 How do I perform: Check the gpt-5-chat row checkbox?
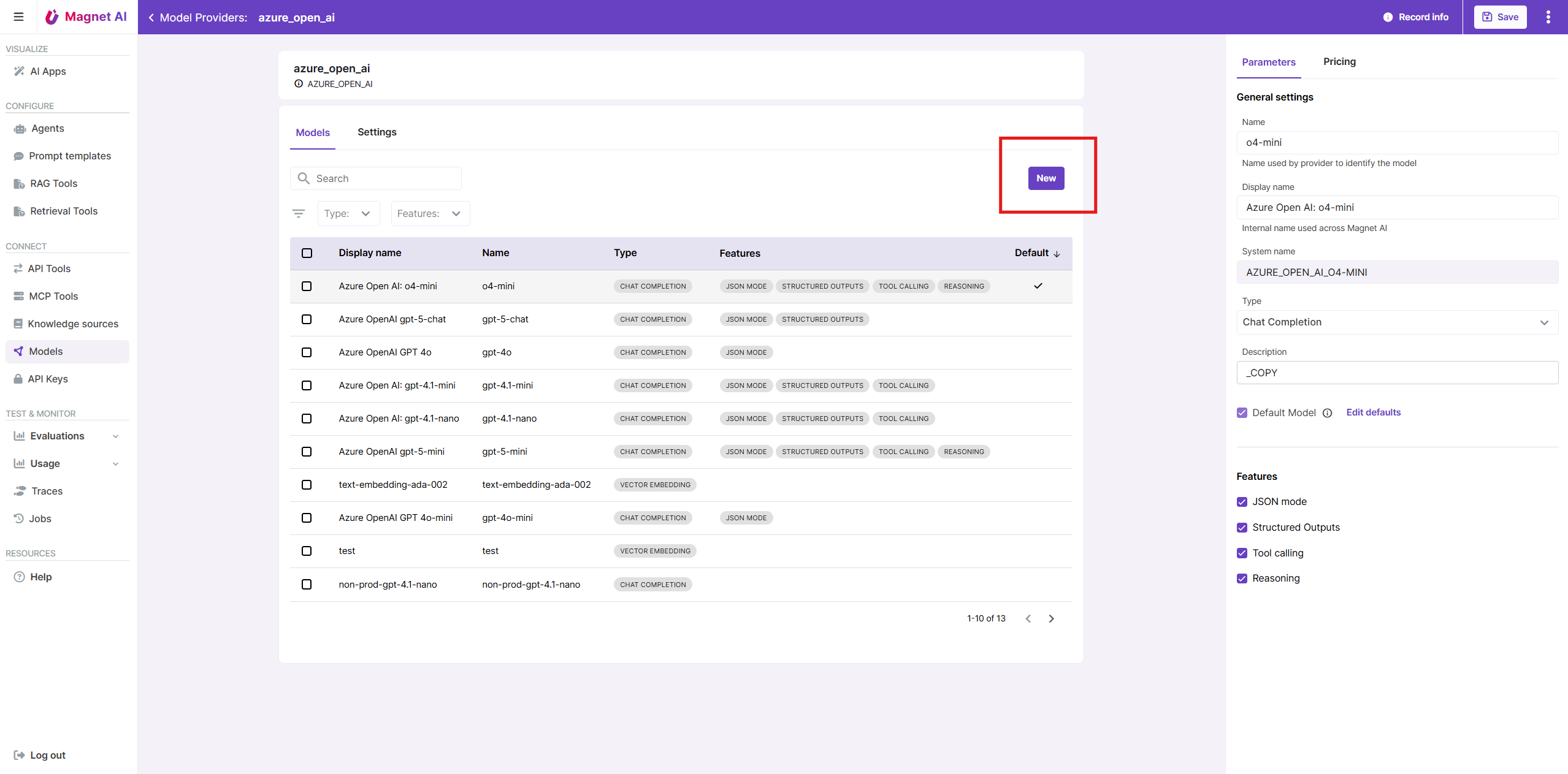(x=307, y=319)
